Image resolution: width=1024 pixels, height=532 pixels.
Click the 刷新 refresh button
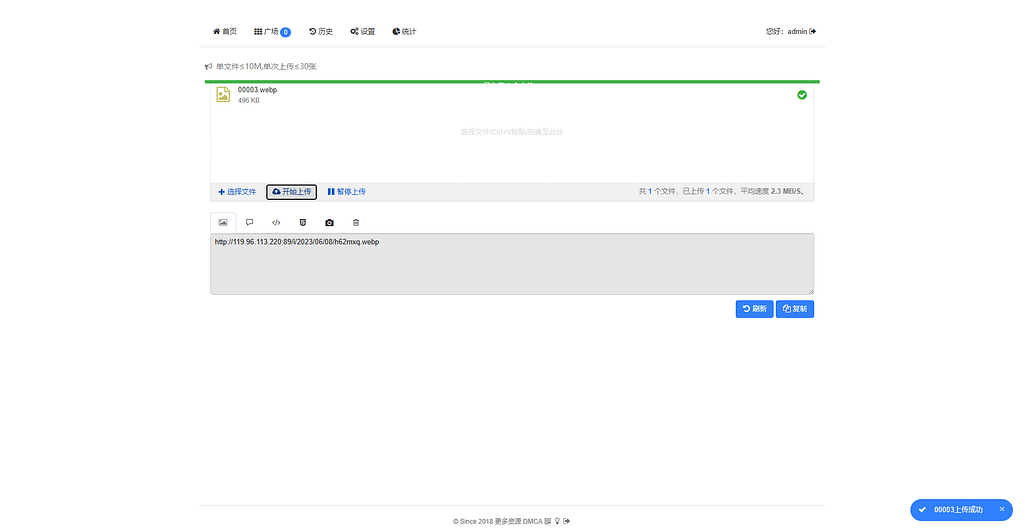[754, 309]
